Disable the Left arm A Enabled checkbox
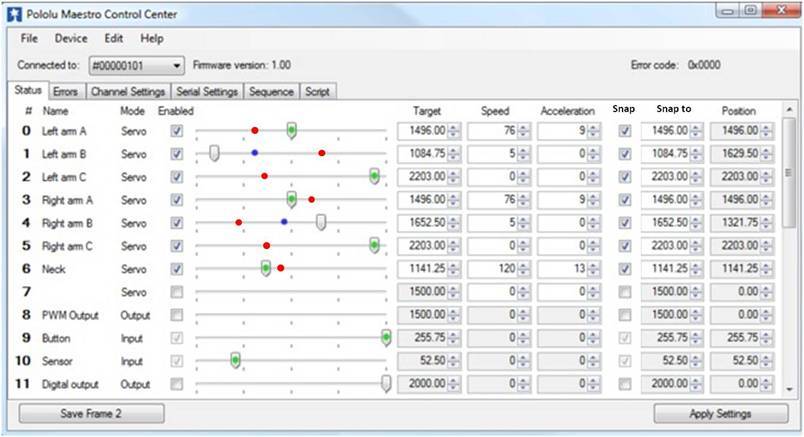This screenshot has height=437, width=804. [177, 131]
